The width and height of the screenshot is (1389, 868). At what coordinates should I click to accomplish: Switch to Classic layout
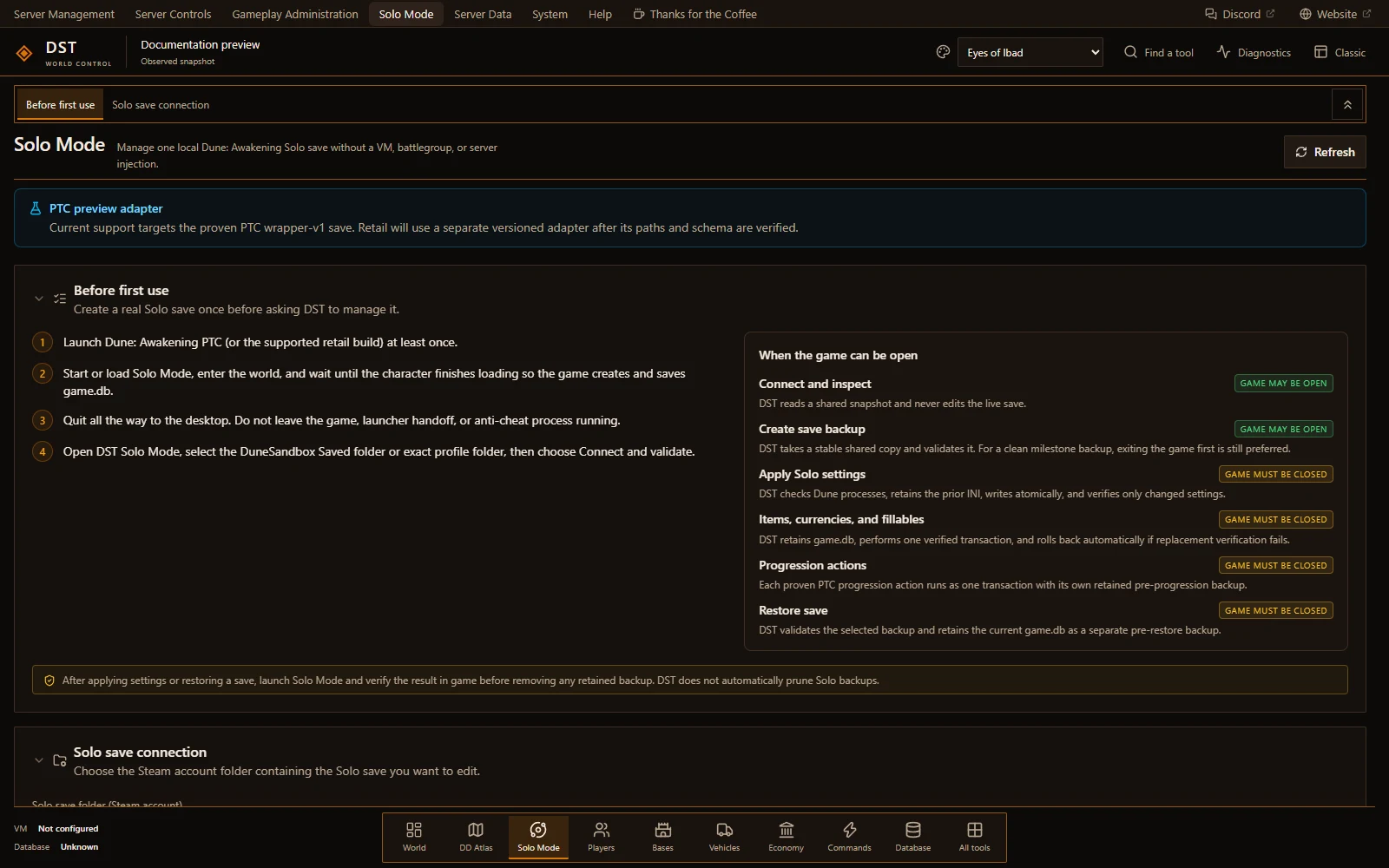pos(1340,52)
